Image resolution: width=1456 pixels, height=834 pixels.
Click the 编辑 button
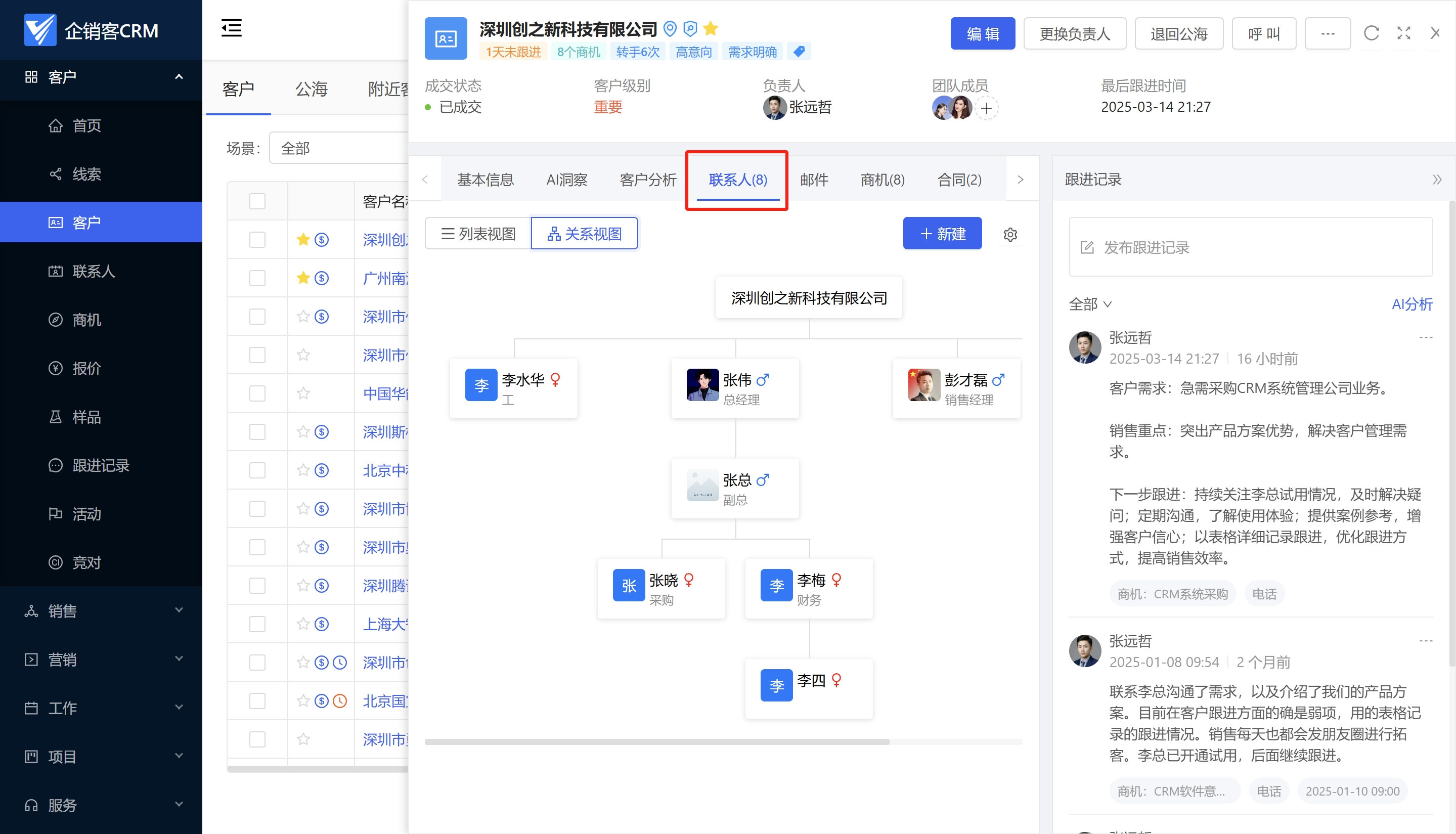point(983,33)
